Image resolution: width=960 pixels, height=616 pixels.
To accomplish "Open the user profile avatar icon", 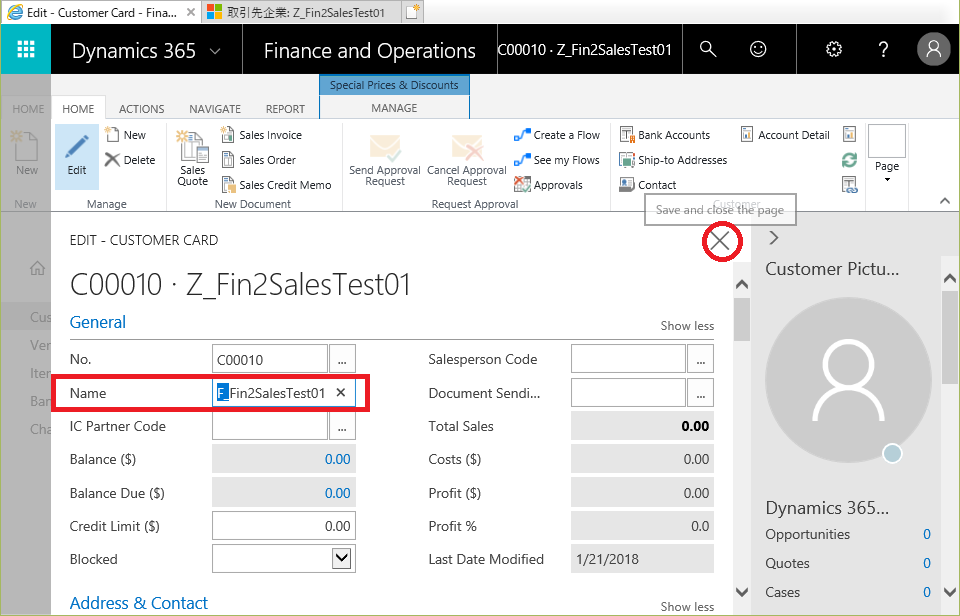I will click(934, 49).
